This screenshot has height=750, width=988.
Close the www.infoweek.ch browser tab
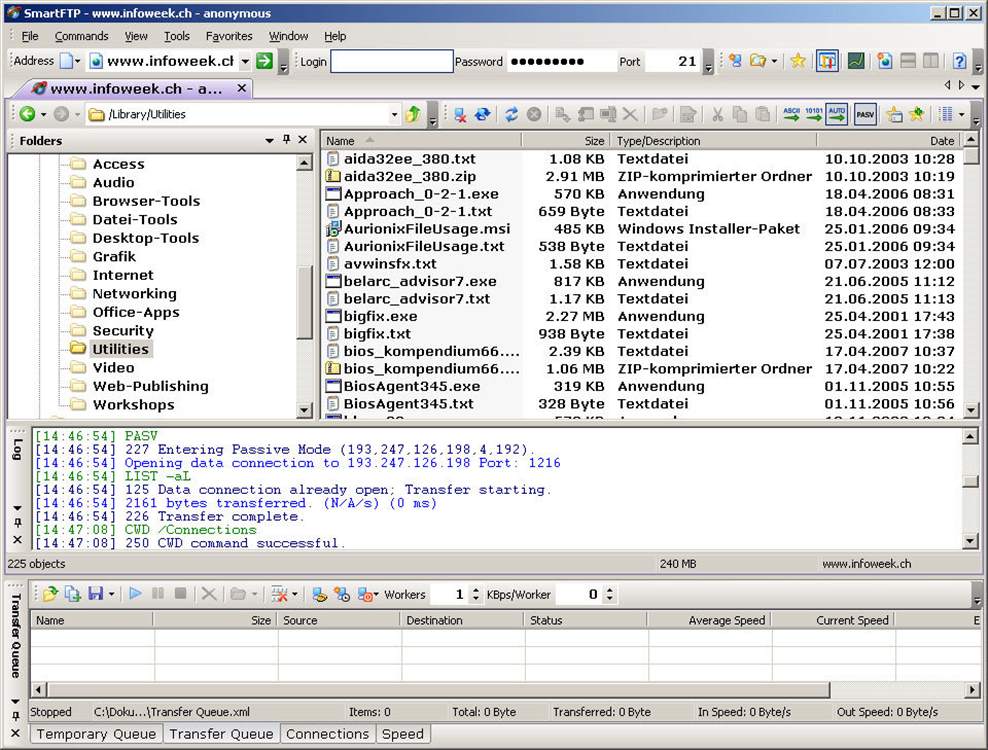click(x=241, y=88)
